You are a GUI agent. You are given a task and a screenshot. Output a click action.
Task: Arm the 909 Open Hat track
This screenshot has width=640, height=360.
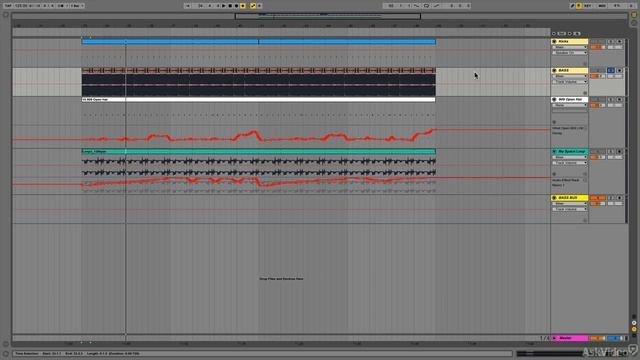(x=620, y=99)
